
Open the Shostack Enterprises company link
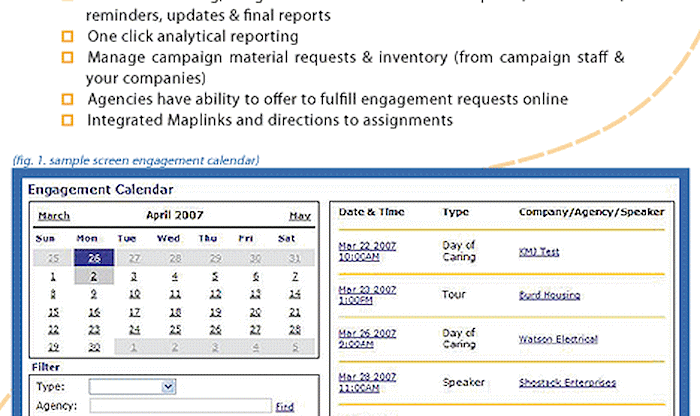point(567,382)
